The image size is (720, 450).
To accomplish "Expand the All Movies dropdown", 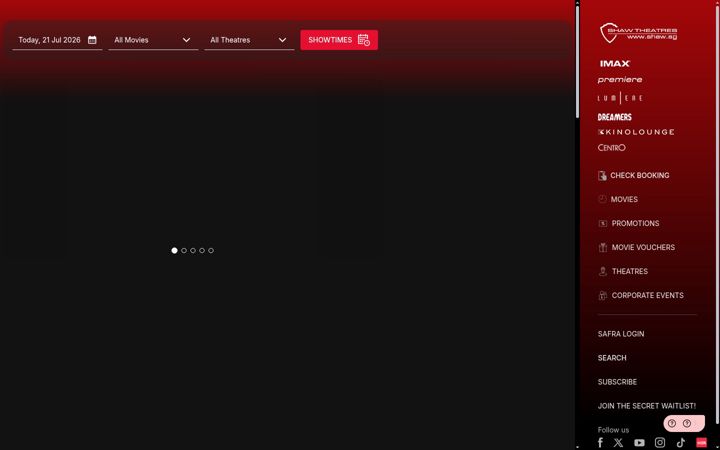I will (x=153, y=40).
